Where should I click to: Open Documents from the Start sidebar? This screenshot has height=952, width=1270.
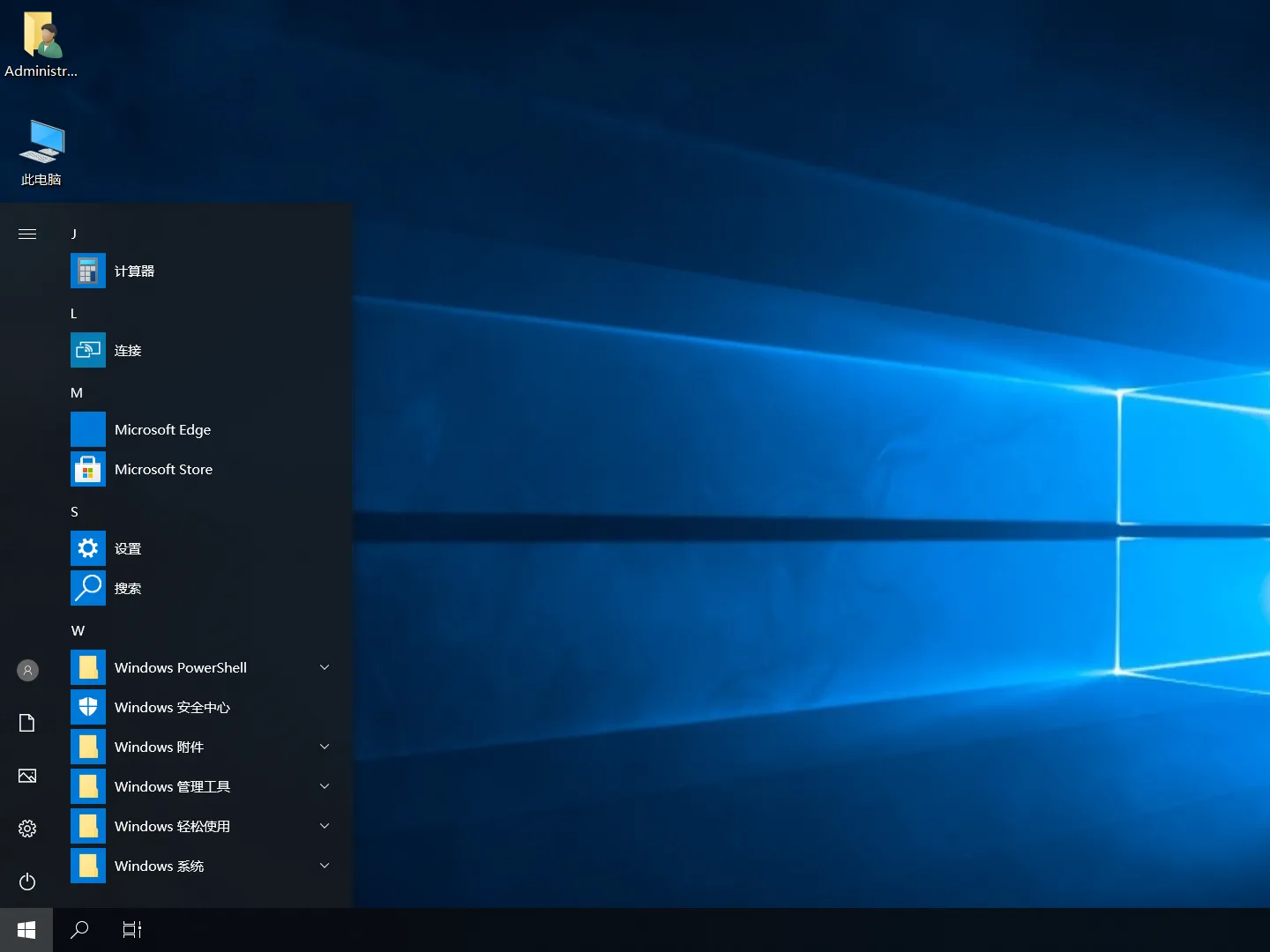tap(26, 723)
